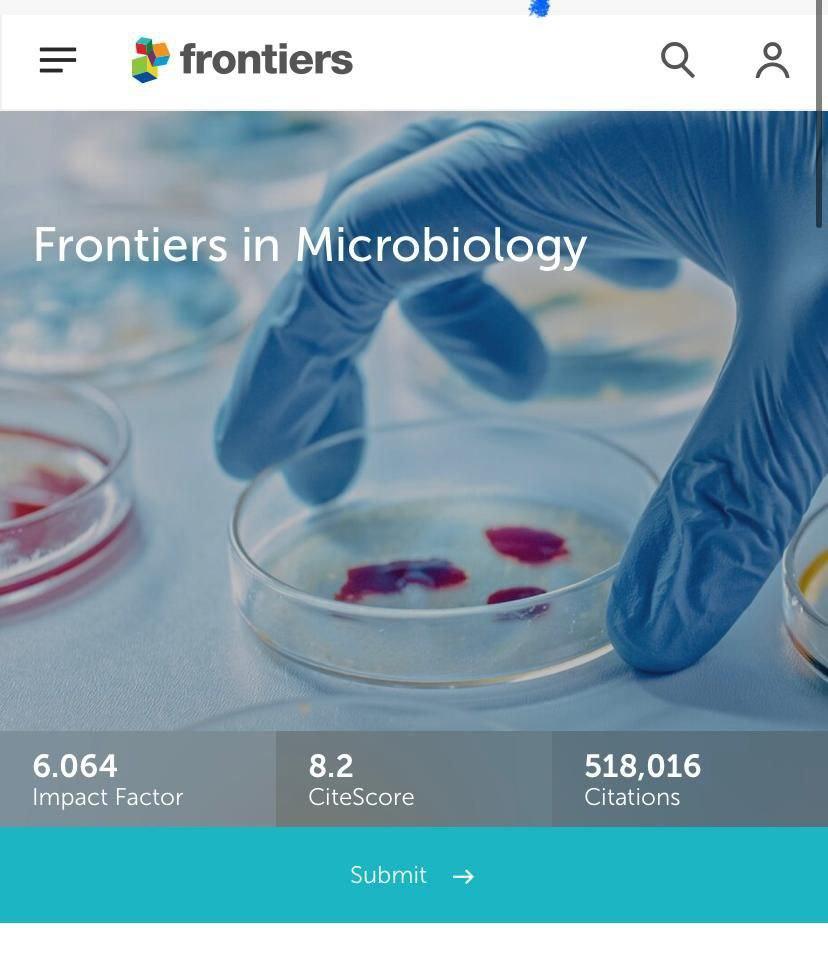Click the Impact Factor label

point(108,797)
